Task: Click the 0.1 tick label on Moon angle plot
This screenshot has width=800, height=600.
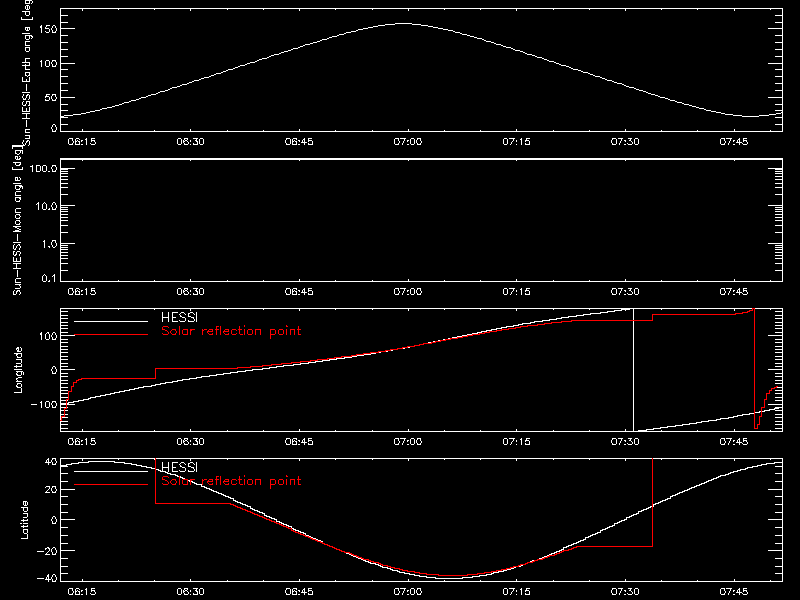Action: click(x=49, y=278)
